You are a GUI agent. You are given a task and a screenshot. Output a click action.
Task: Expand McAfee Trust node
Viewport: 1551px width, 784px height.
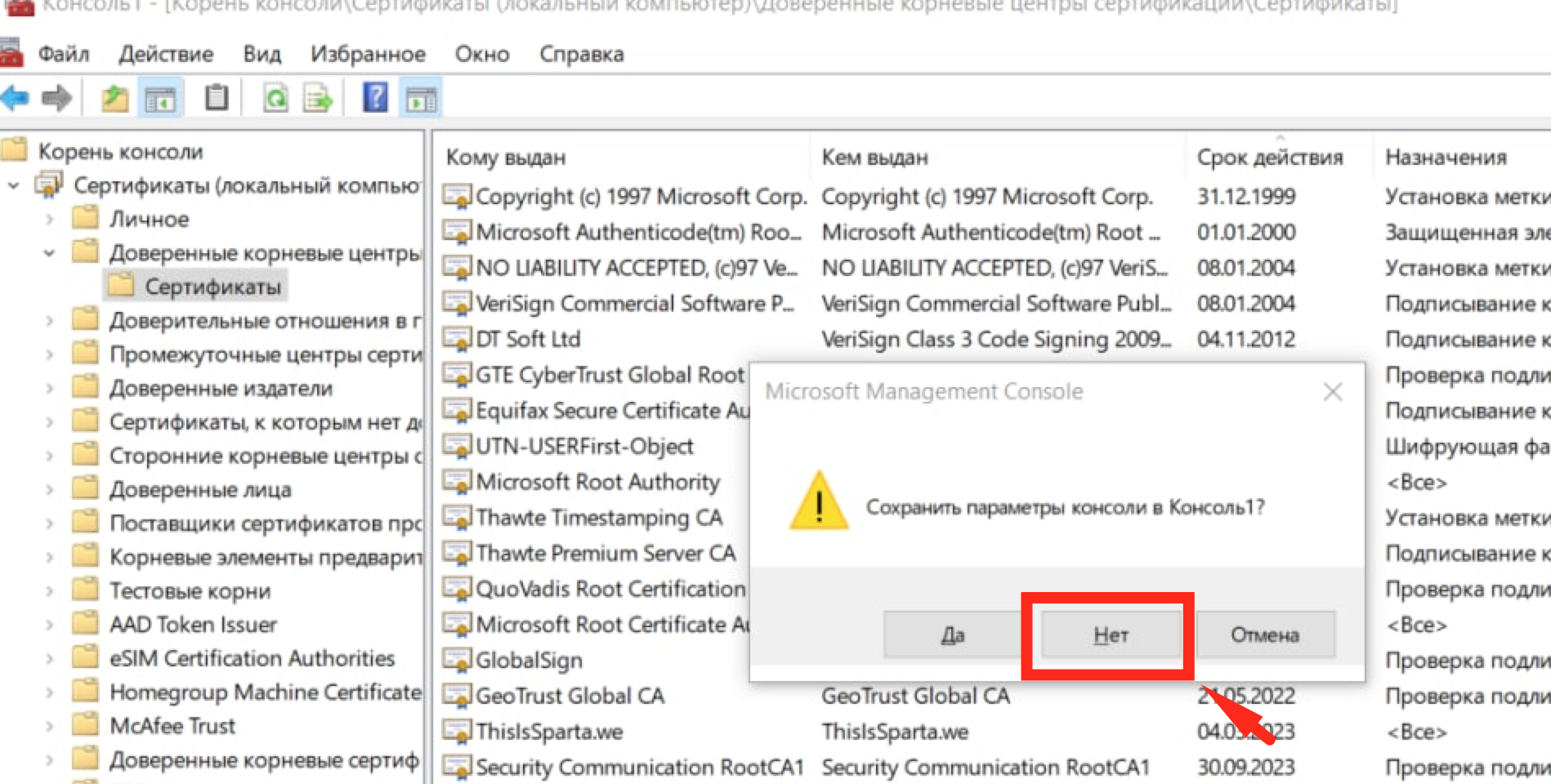pyautogui.click(x=49, y=726)
